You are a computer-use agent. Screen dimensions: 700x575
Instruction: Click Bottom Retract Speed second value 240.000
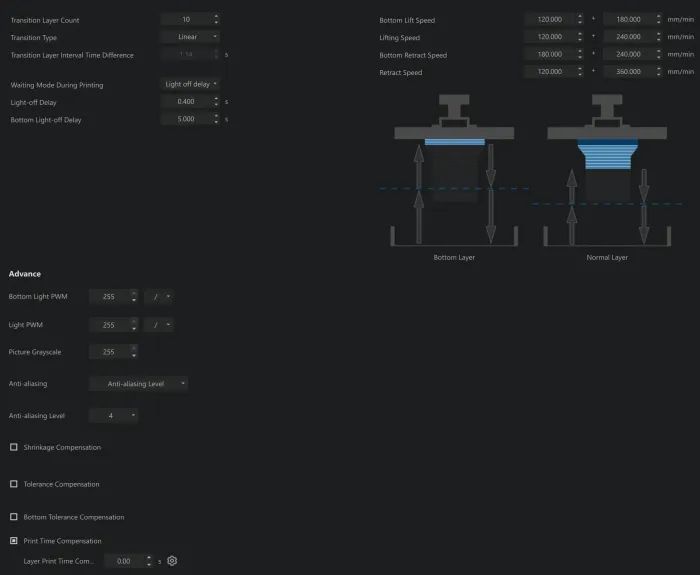click(x=629, y=54)
